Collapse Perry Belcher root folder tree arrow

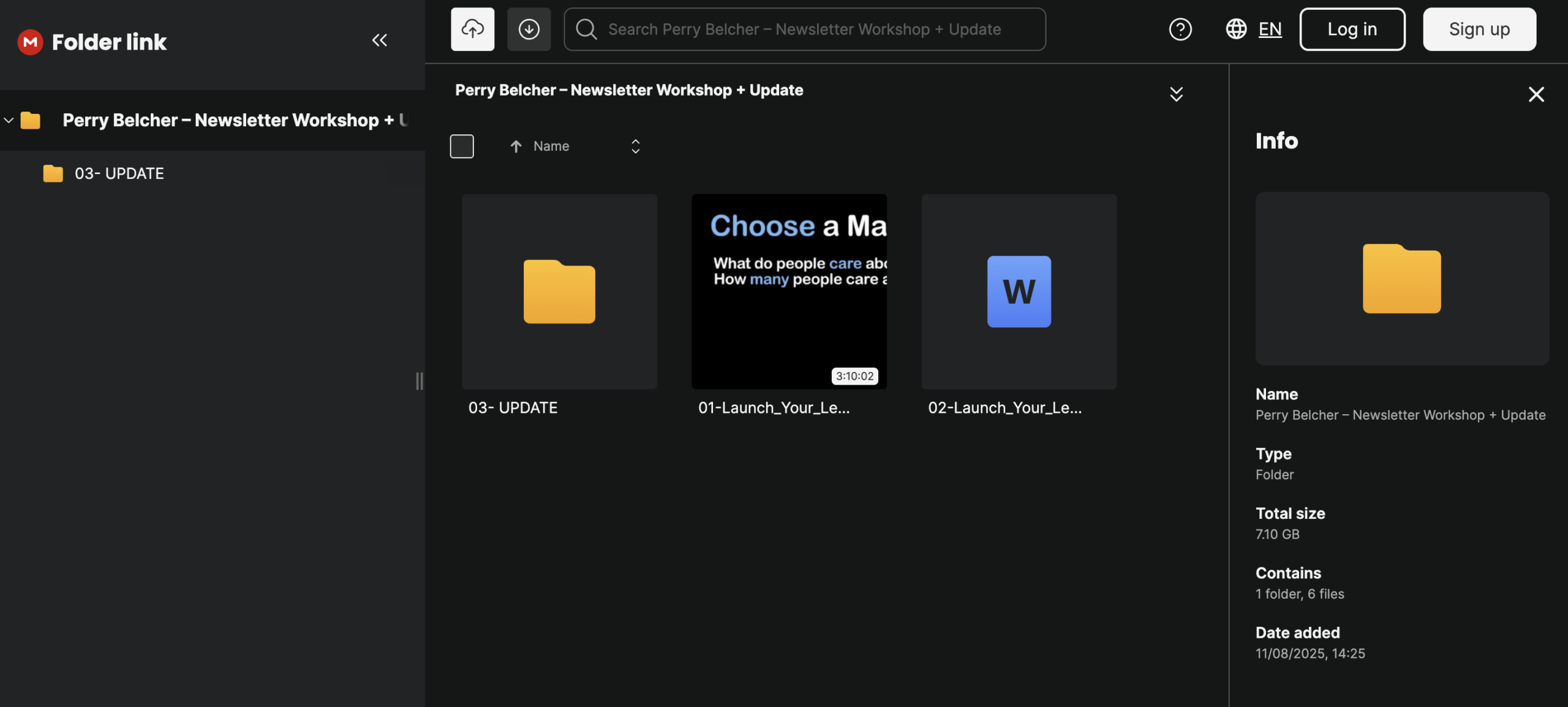point(9,120)
